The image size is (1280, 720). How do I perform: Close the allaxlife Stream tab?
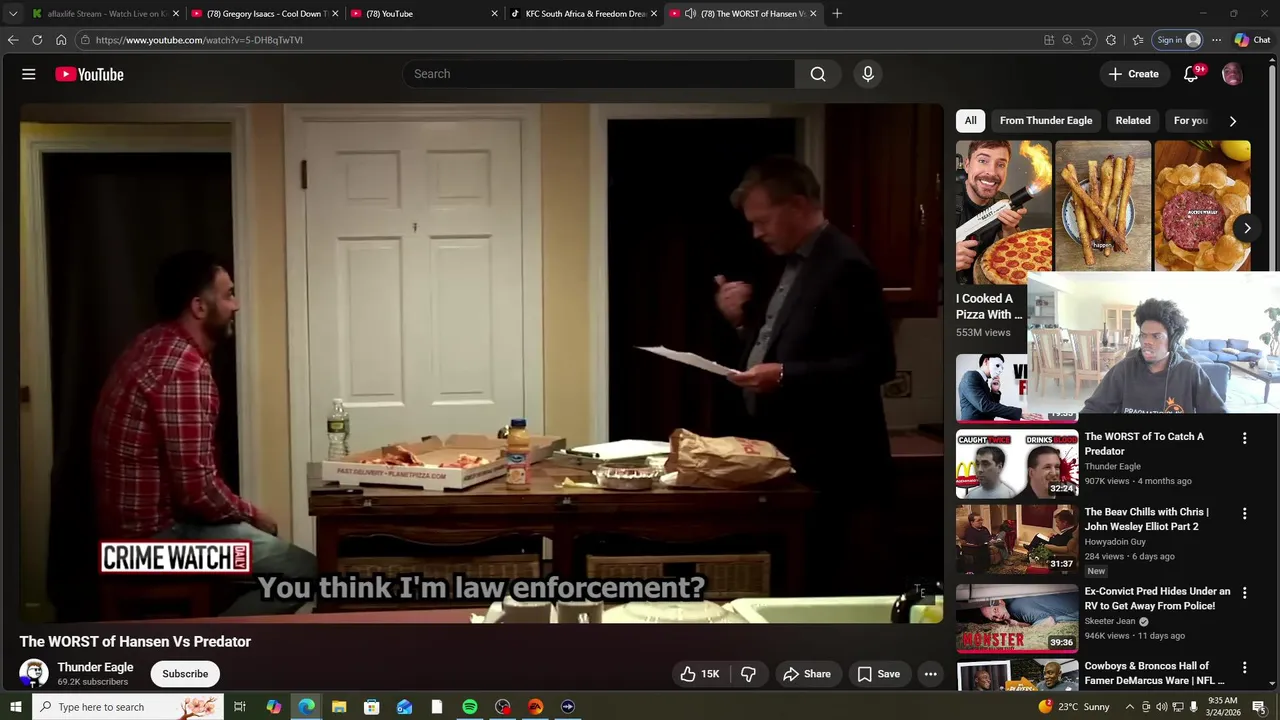click(175, 13)
